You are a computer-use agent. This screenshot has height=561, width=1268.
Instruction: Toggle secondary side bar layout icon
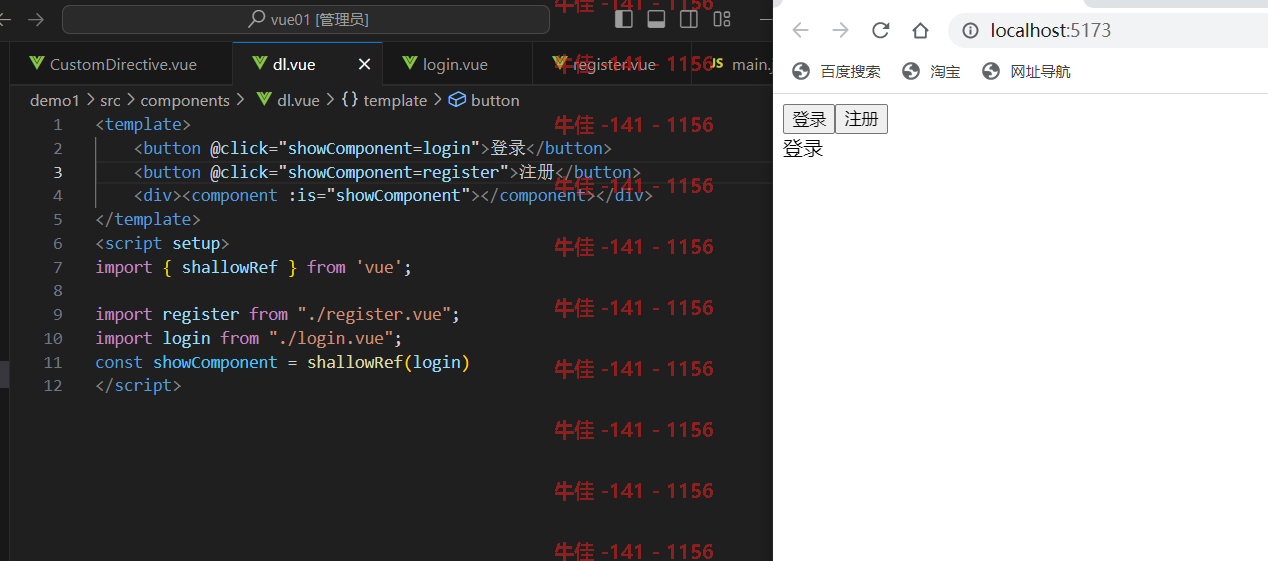click(689, 19)
